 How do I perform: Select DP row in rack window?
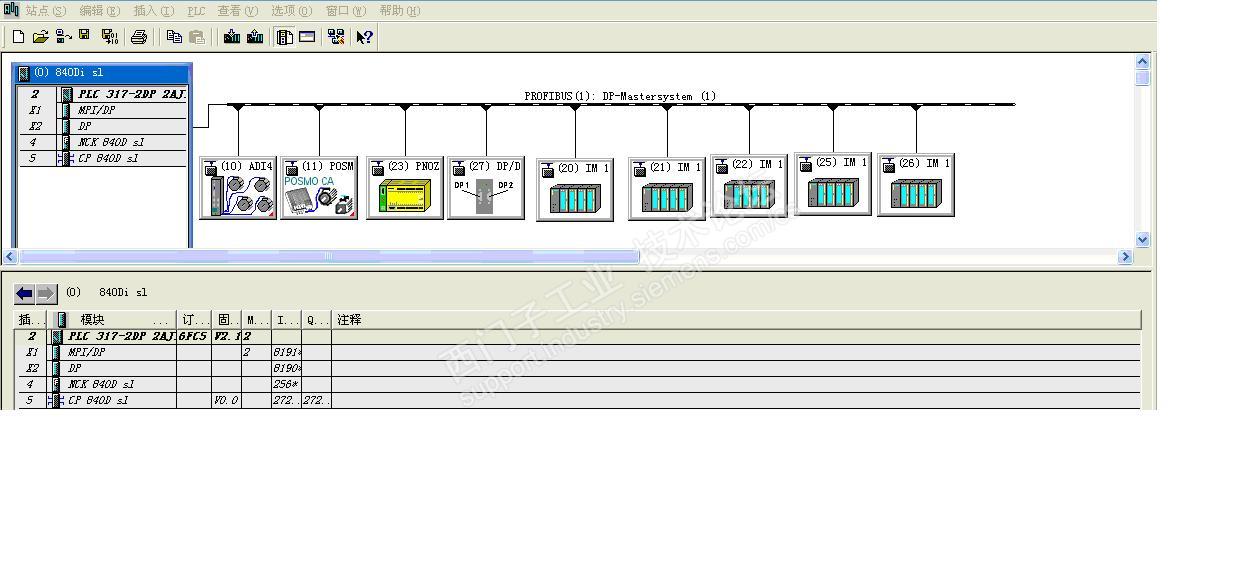(103, 126)
